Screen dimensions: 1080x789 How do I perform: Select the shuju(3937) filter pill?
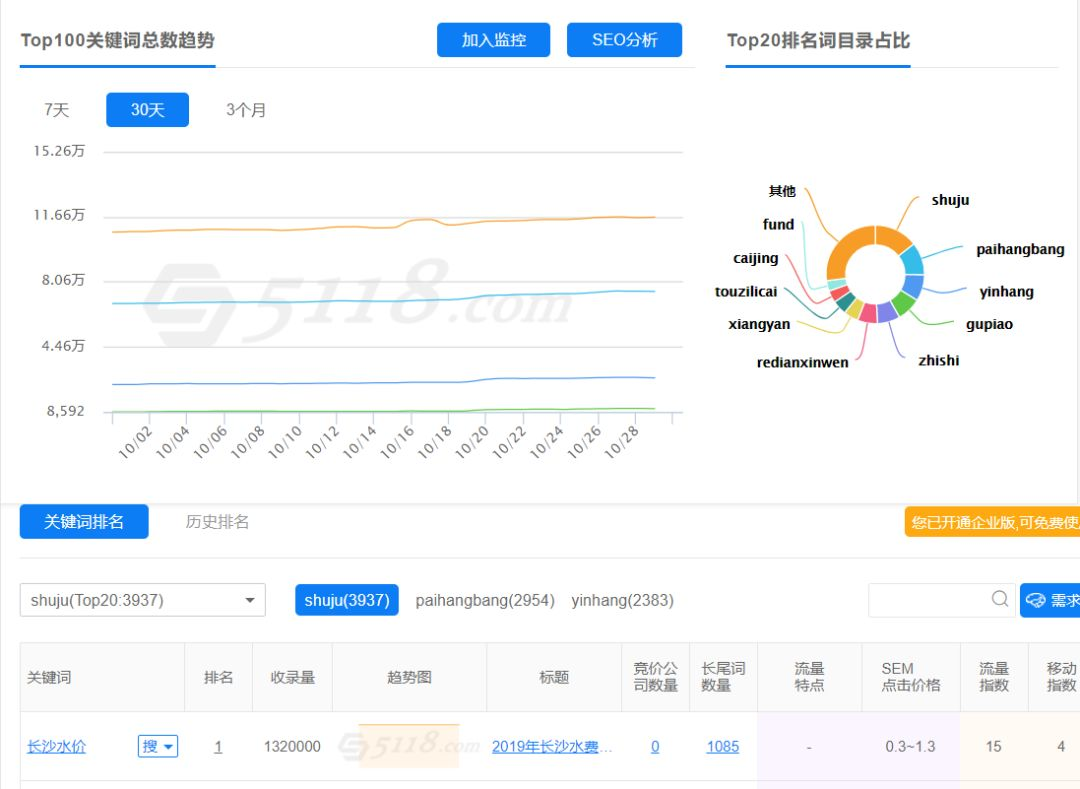[x=346, y=600]
